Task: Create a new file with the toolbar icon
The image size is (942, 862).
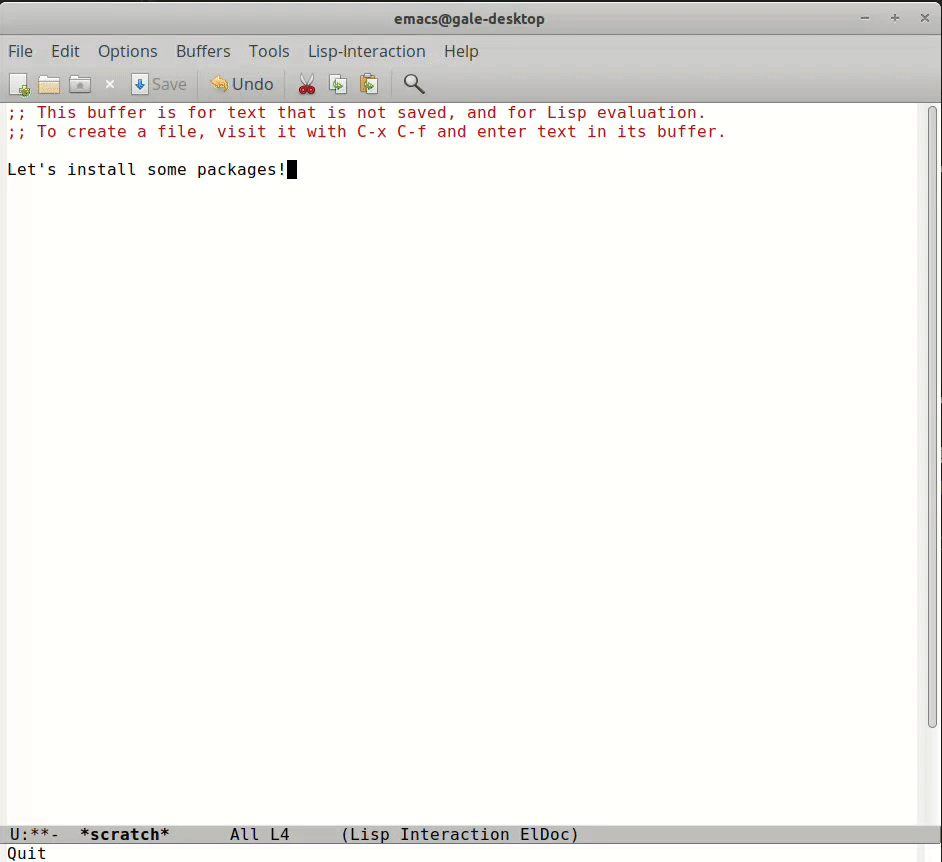Action: pyautogui.click(x=18, y=84)
